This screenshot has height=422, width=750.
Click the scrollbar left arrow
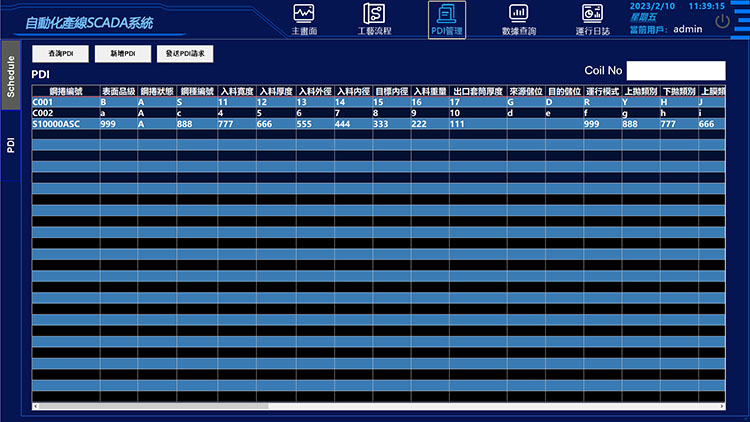click(x=35, y=406)
